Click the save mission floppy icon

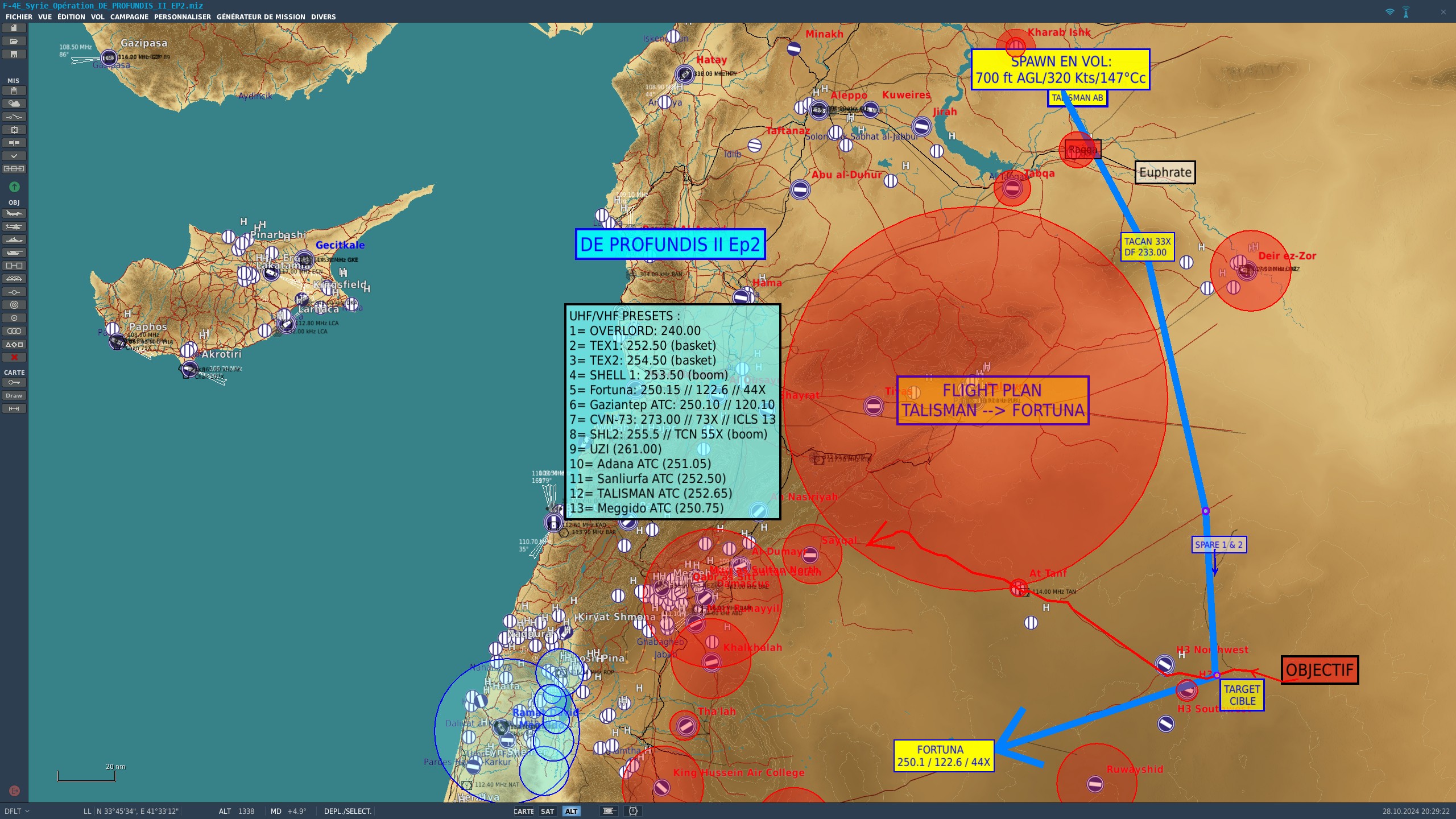tap(14, 55)
